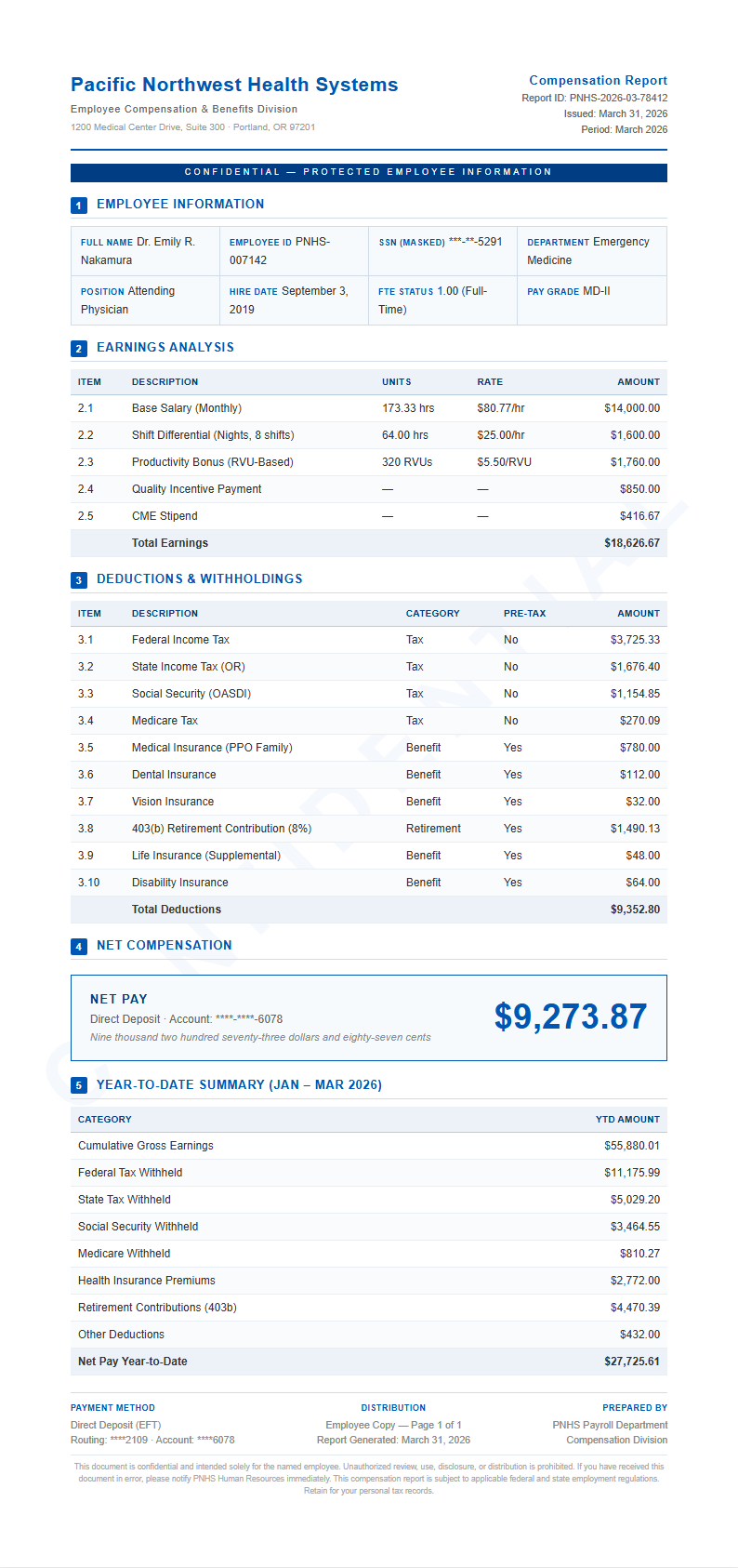
Task: Click the section 3 number badge
Action: 79,580
